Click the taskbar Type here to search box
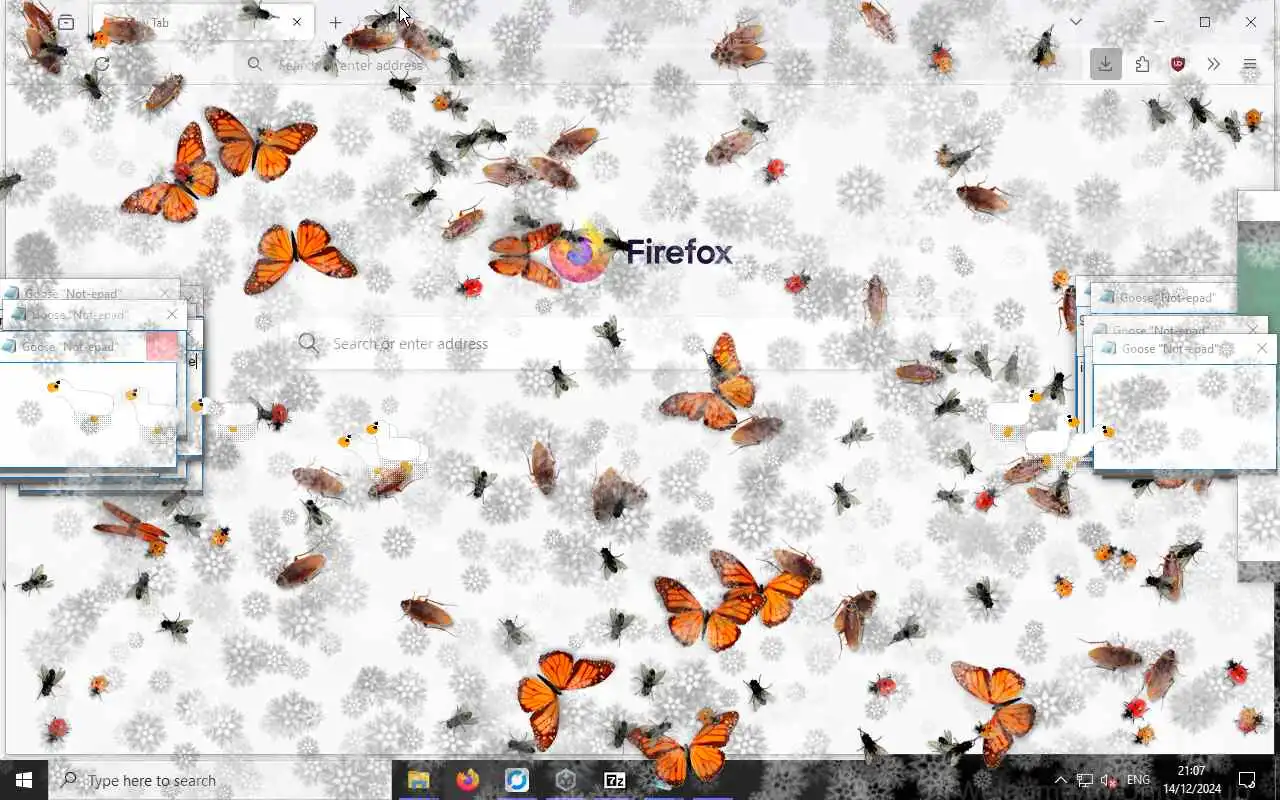This screenshot has width=1280, height=800. point(218,780)
